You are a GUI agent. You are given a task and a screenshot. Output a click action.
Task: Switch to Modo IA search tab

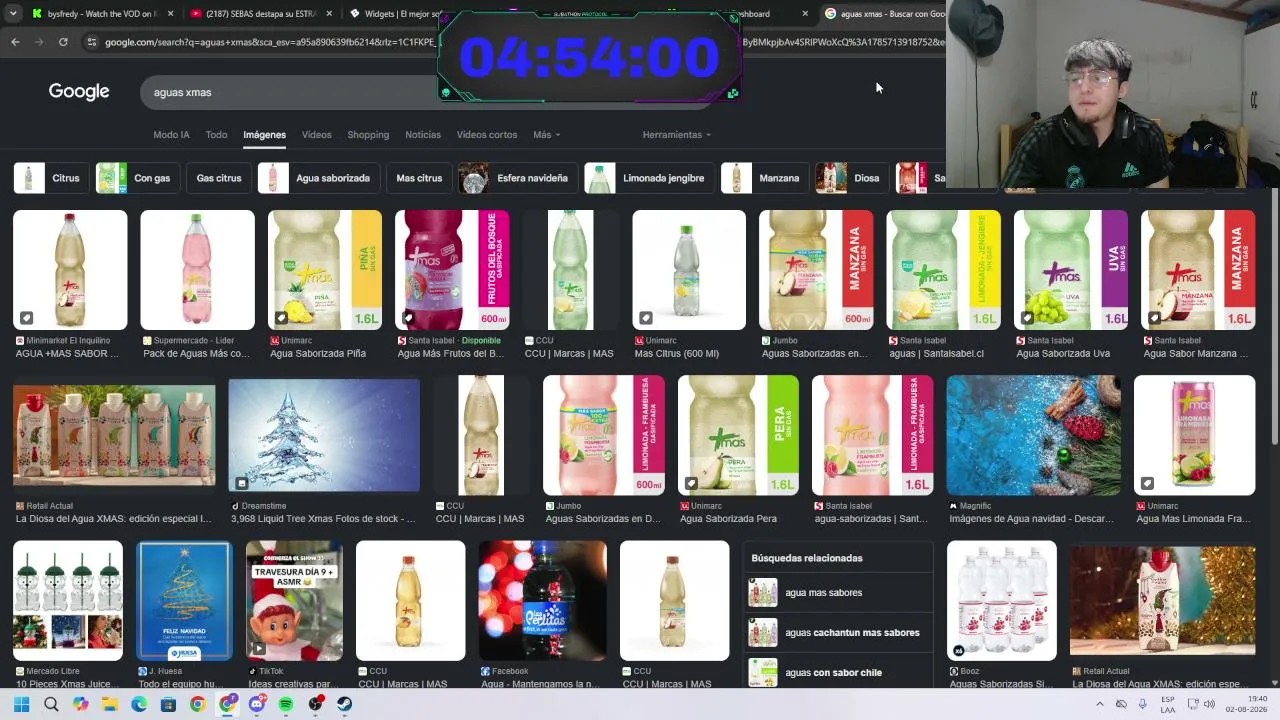[x=171, y=135]
